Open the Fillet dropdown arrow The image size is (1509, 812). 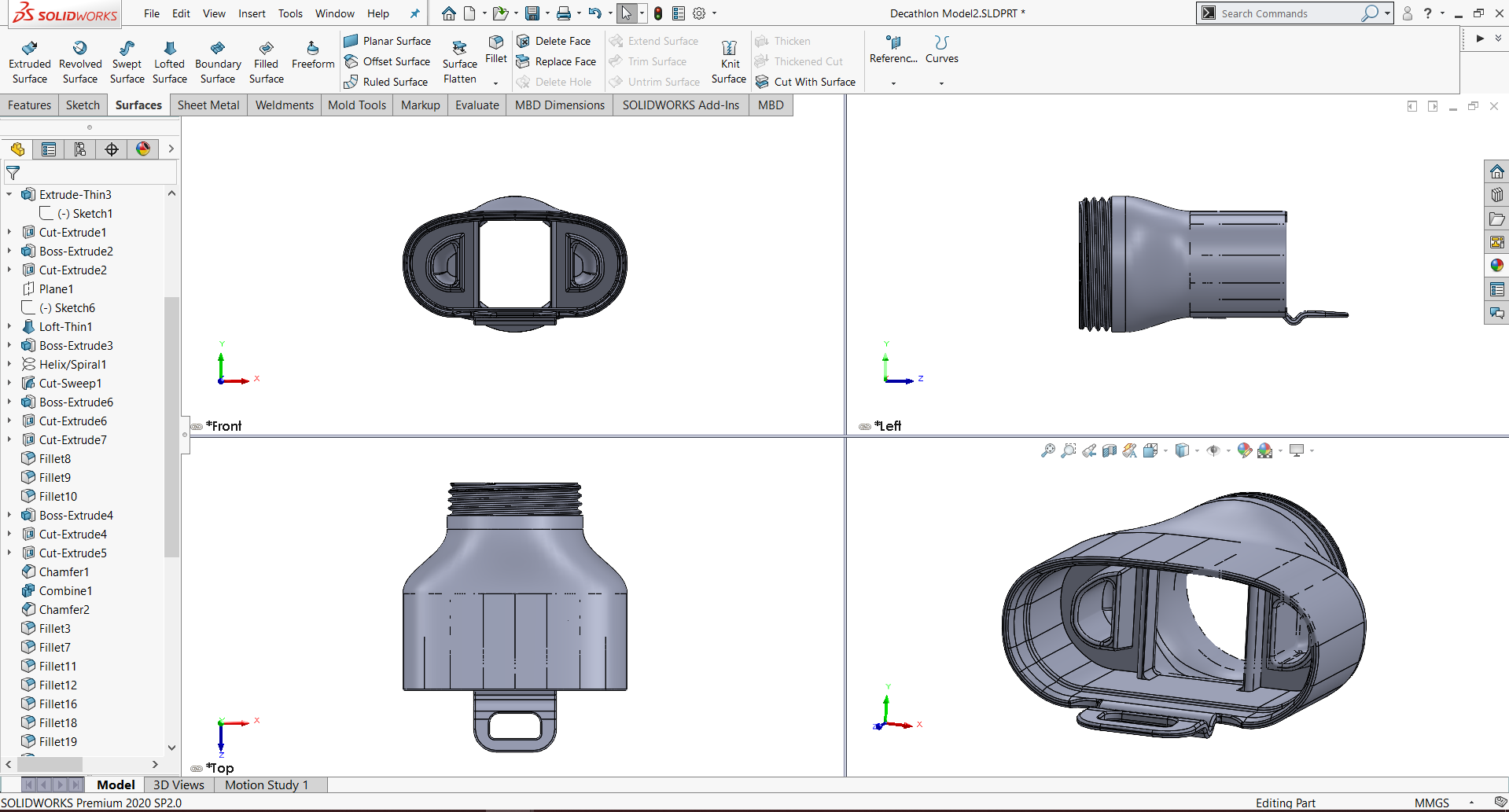495,83
